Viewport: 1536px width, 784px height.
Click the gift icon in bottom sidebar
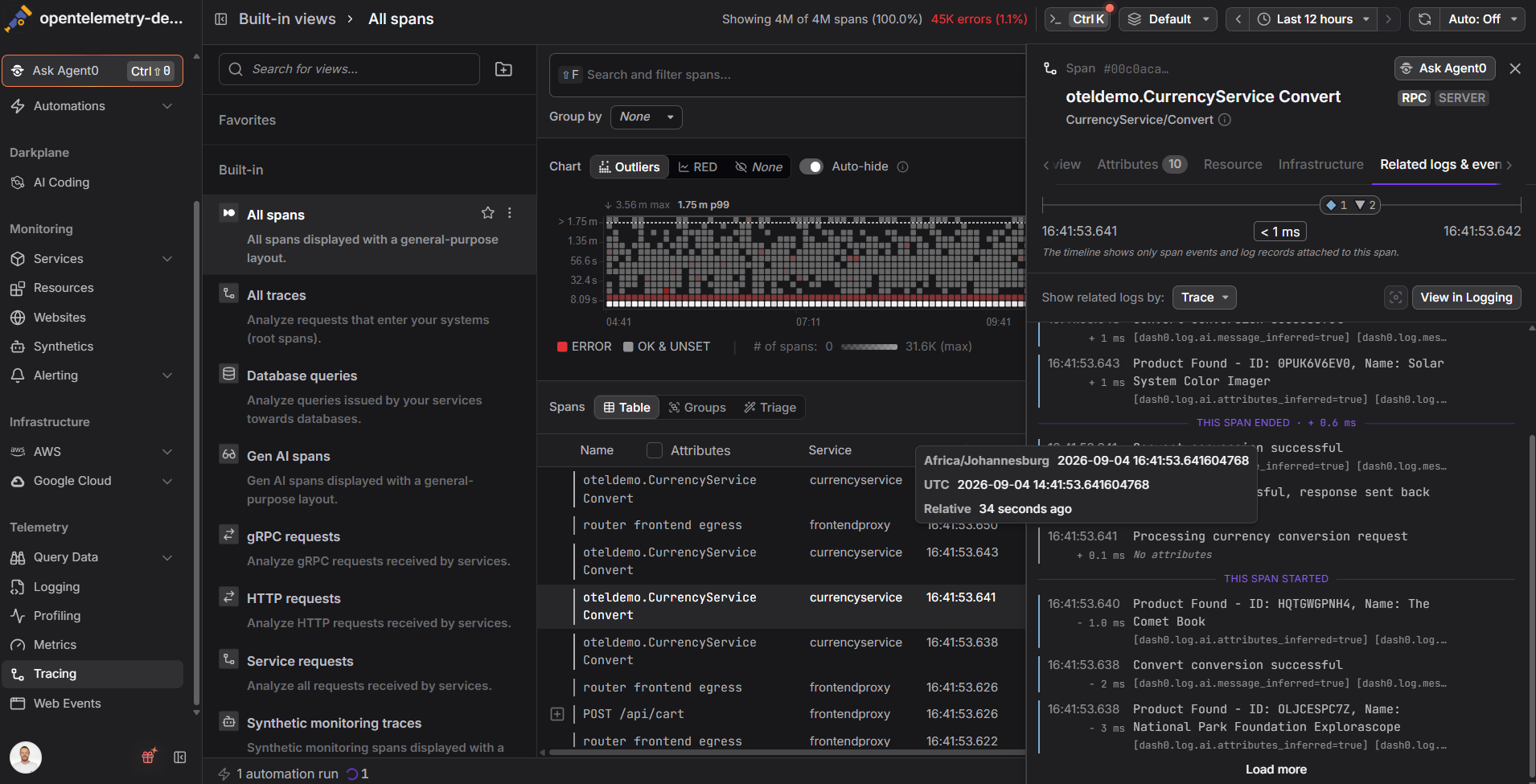[149, 757]
